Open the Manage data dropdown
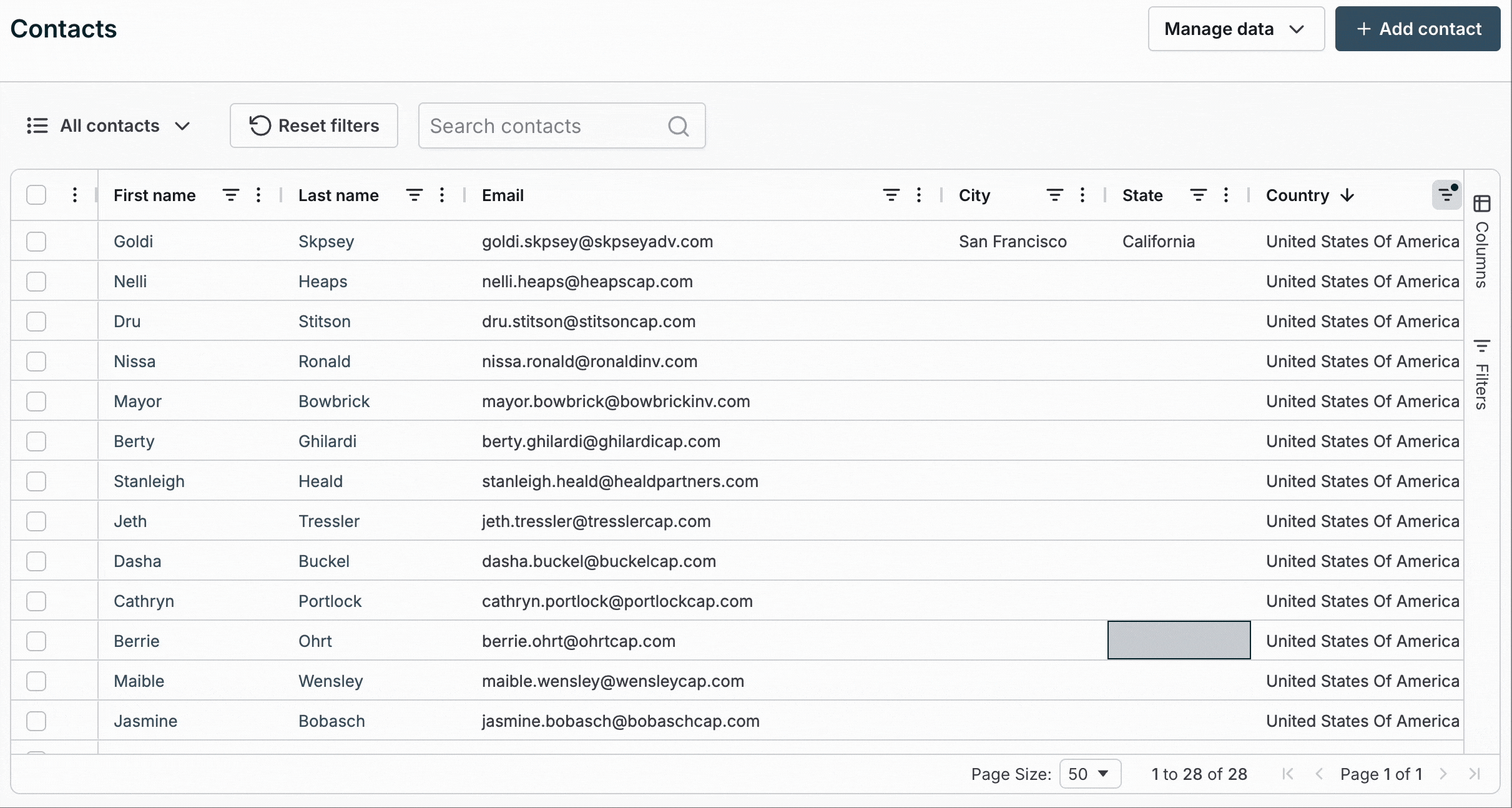This screenshot has width=1512, height=808. pyautogui.click(x=1236, y=29)
